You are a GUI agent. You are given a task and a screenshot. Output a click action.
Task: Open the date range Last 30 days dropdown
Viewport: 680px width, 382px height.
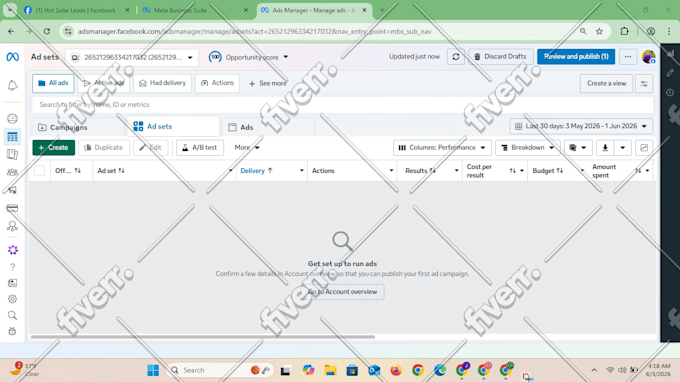[x=581, y=126]
